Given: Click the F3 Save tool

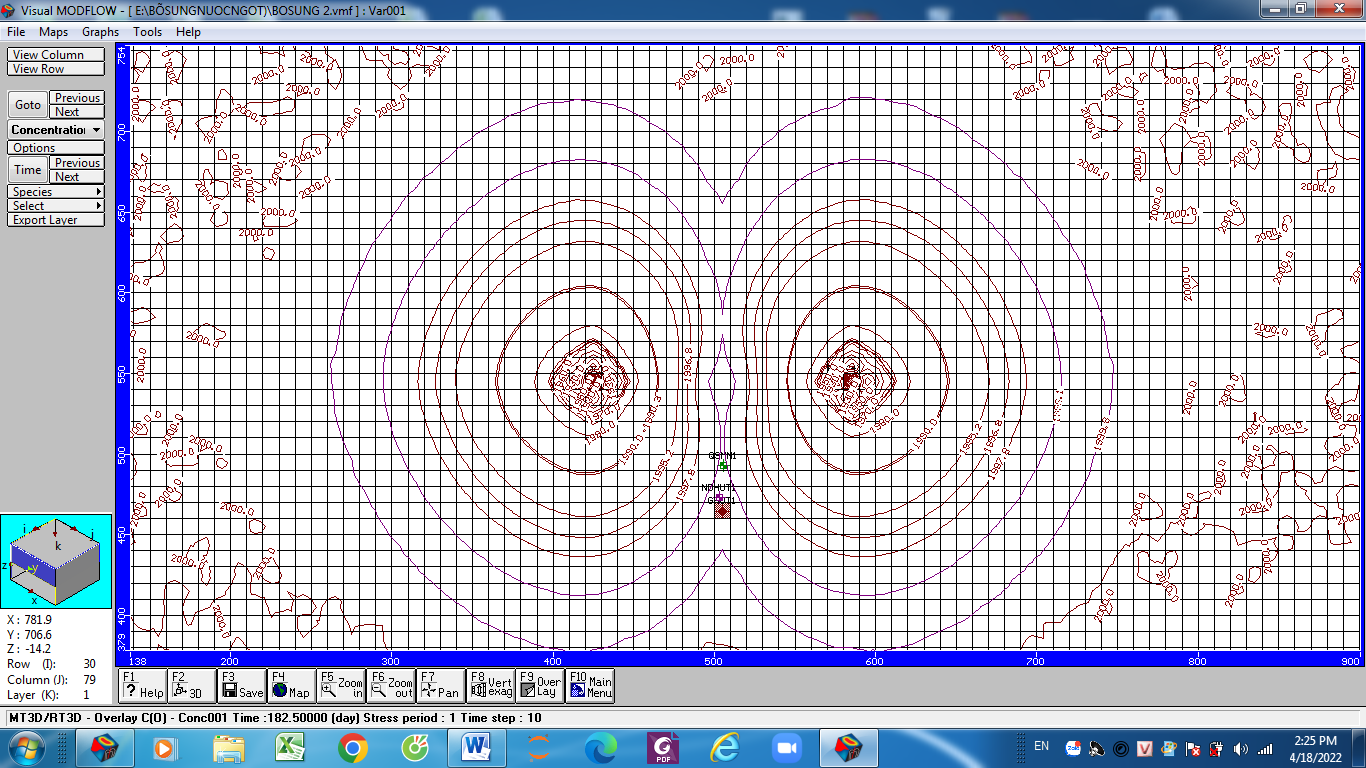Looking at the screenshot, I should point(242,685).
